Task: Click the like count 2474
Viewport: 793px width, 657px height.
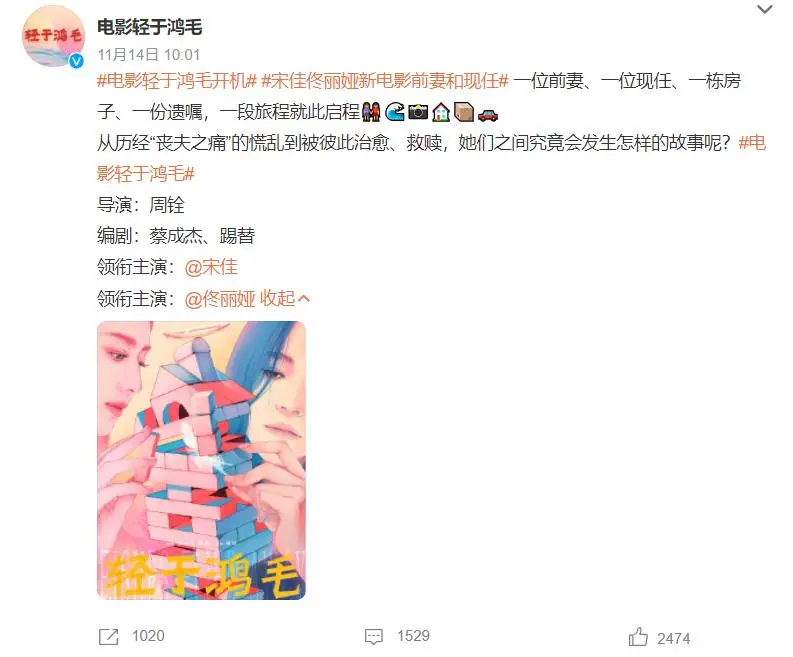Action: pos(674,638)
